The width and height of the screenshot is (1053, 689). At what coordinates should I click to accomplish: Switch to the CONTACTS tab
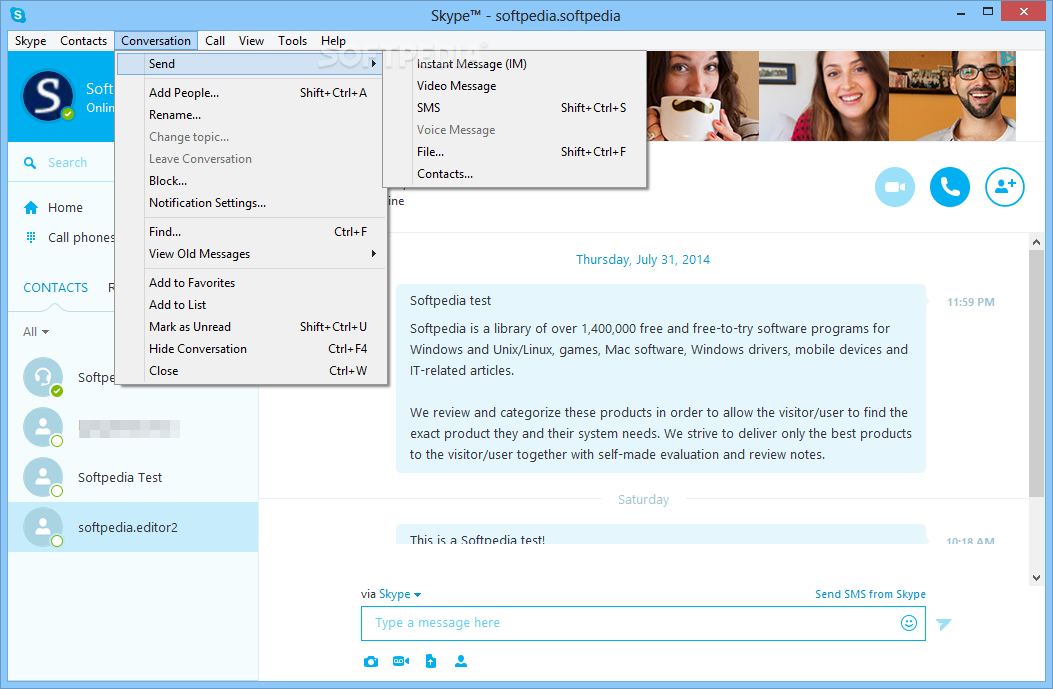(x=56, y=287)
